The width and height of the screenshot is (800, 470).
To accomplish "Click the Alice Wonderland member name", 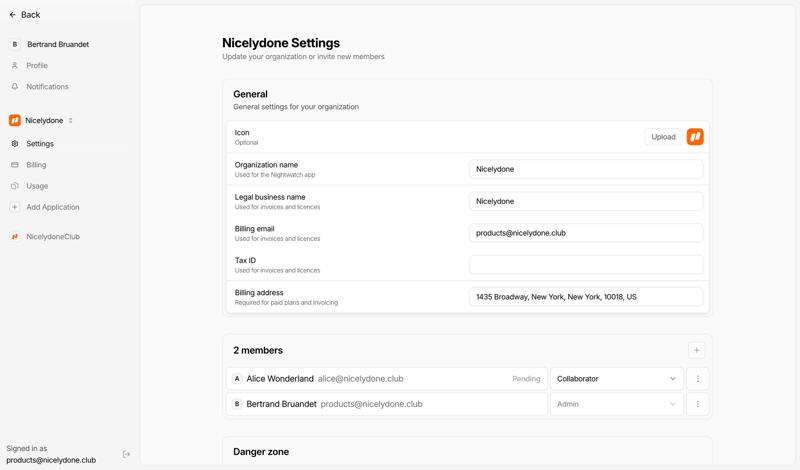I will coord(280,379).
